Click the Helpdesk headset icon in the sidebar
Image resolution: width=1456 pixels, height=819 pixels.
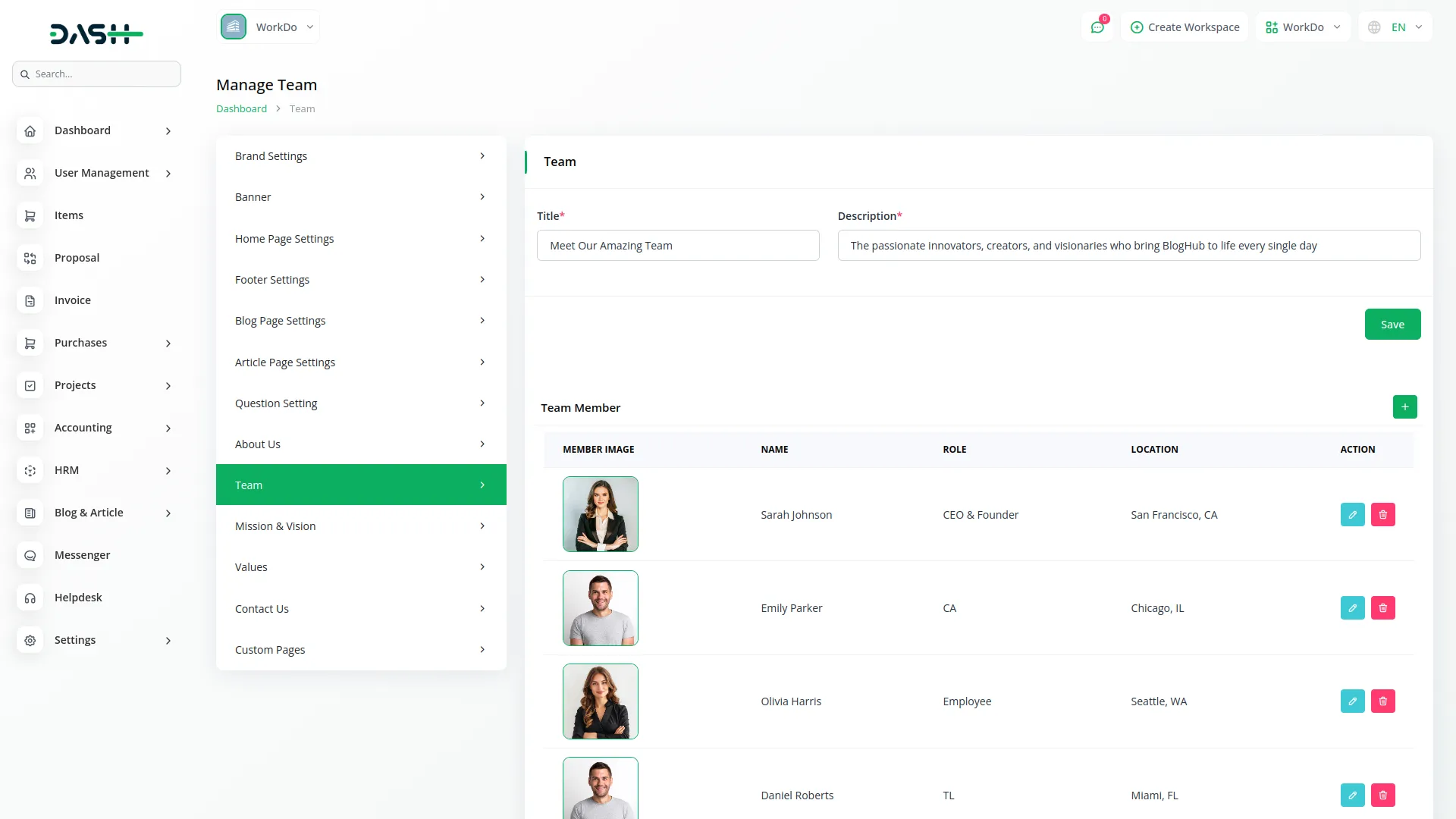(30, 598)
